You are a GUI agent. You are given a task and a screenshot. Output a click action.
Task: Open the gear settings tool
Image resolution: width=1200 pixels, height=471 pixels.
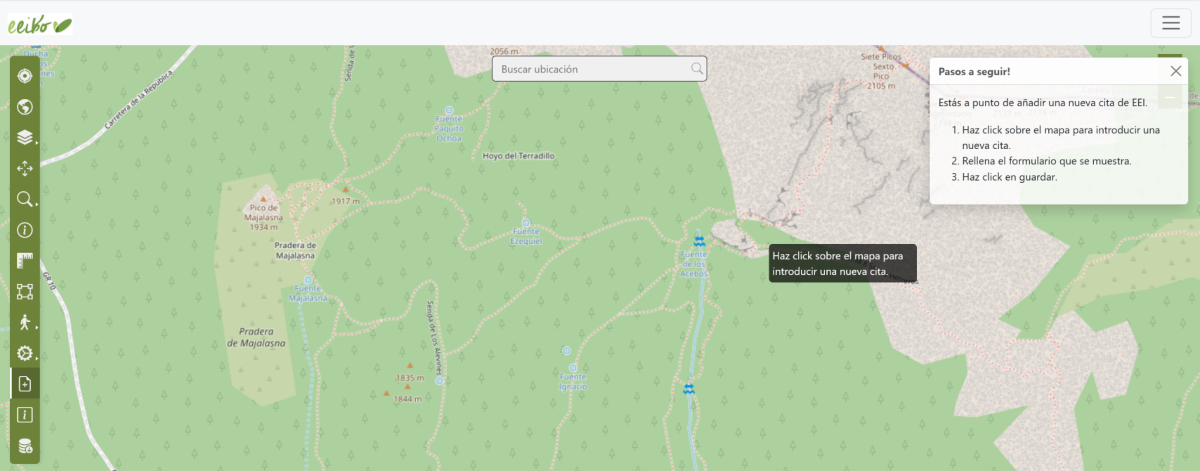point(25,353)
